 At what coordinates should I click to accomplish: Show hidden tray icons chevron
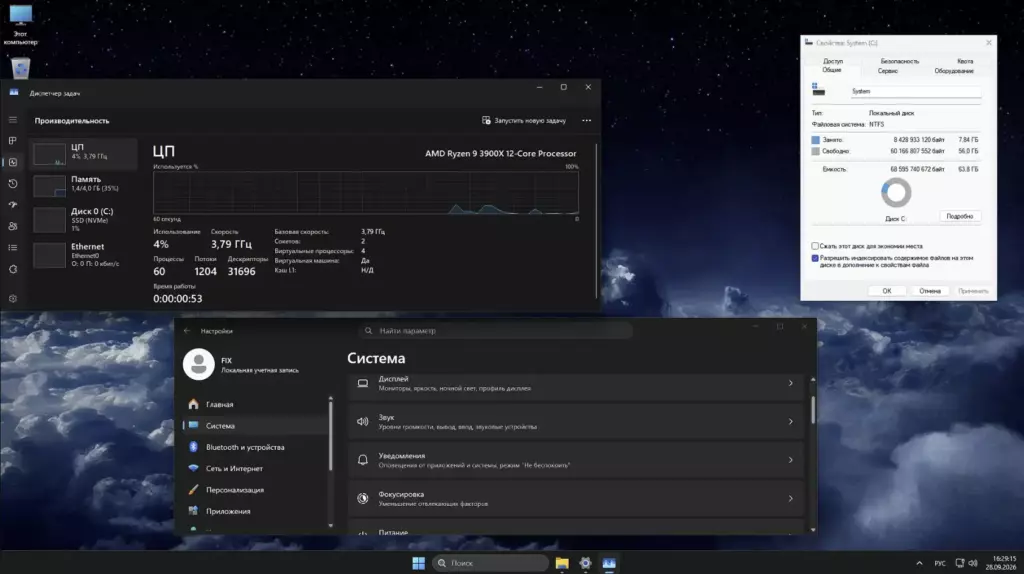click(920, 563)
